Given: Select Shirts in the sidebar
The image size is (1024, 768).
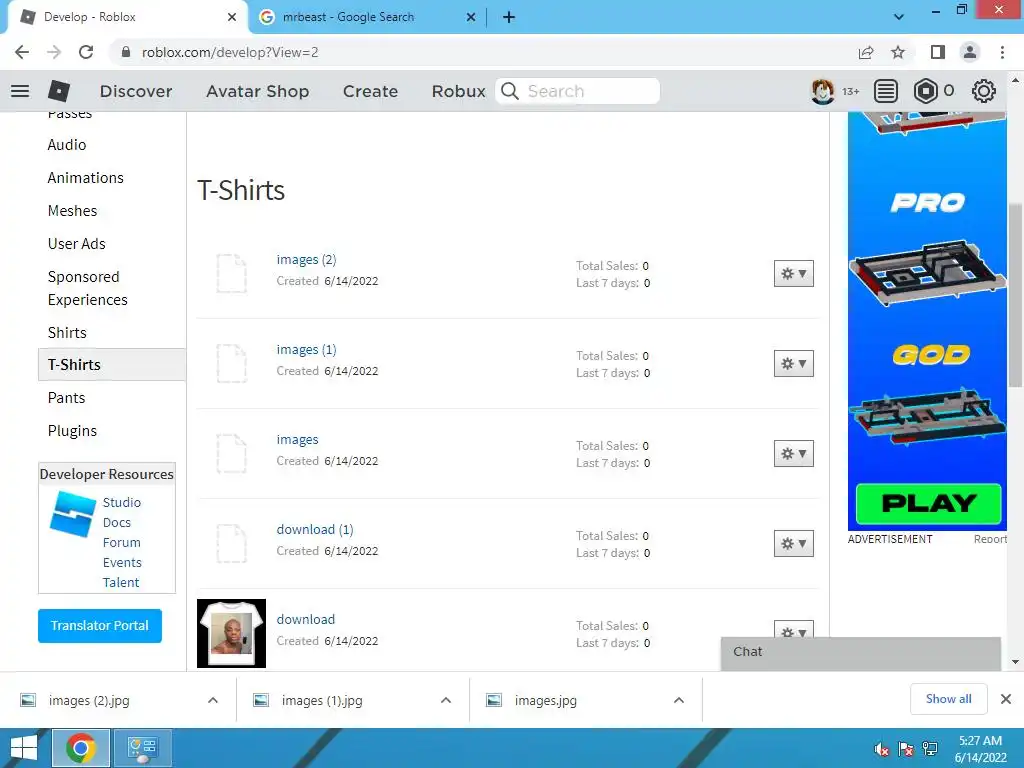Looking at the screenshot, I should click(67, 333).
